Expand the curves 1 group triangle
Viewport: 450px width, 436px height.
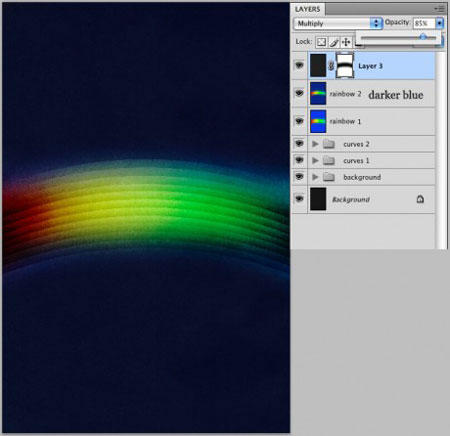tap(315, 160)
